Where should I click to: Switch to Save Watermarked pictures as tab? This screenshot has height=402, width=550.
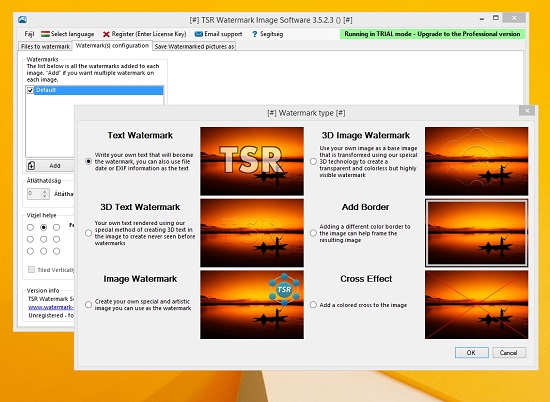click(194, 46)
